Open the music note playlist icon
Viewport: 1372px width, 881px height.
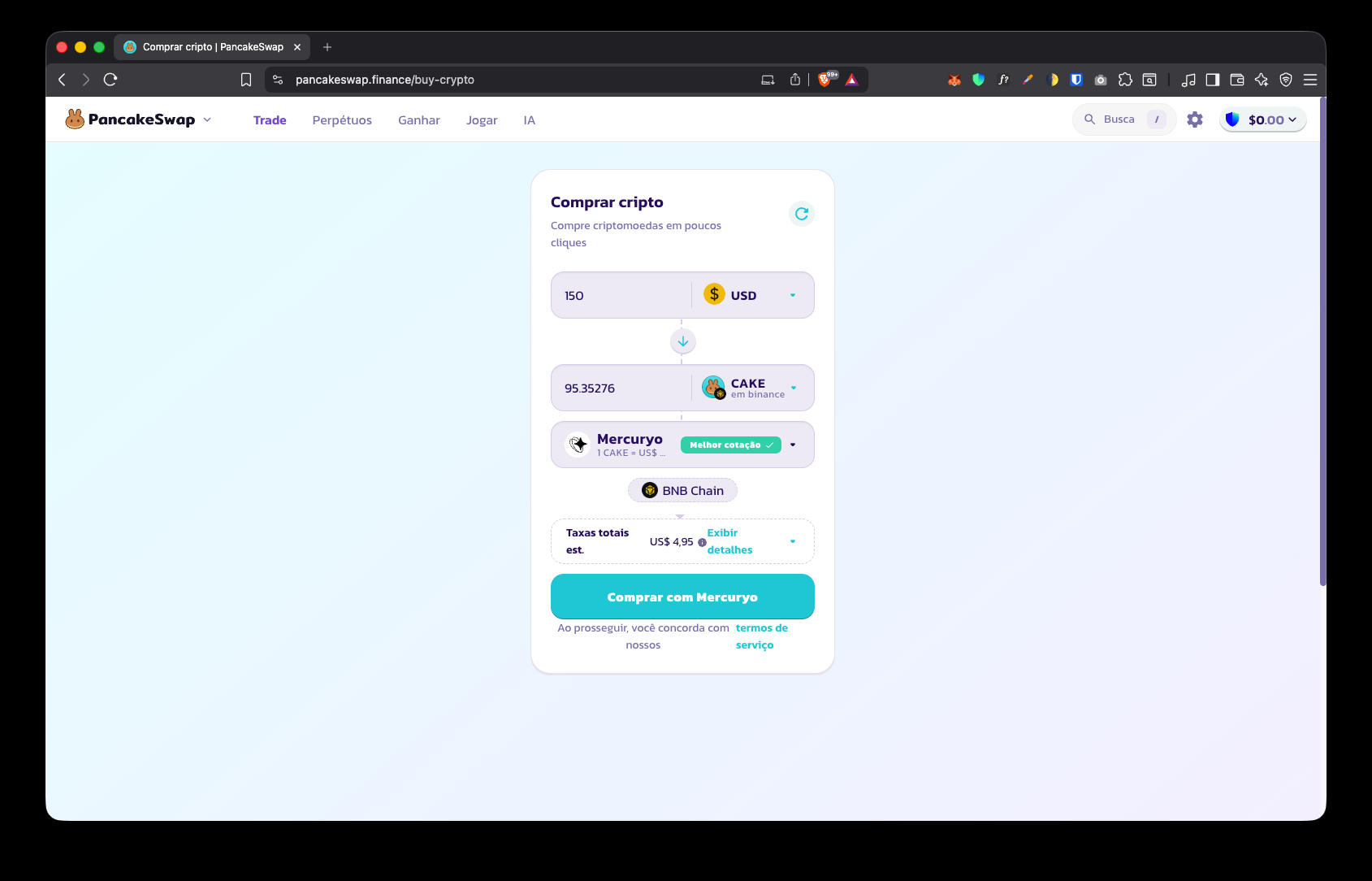coord(1188,80)
